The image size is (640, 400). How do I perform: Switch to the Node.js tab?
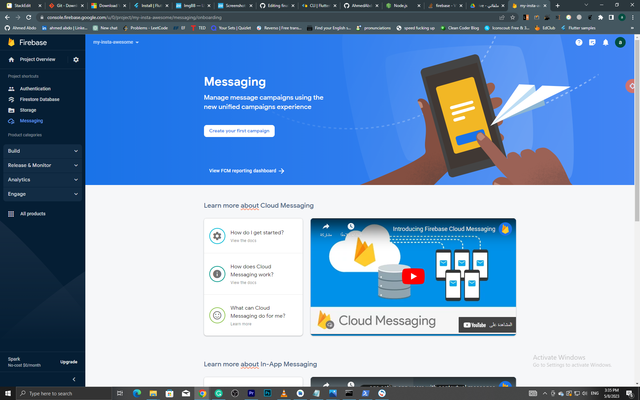pyautogui.click(x=402, y=6)
